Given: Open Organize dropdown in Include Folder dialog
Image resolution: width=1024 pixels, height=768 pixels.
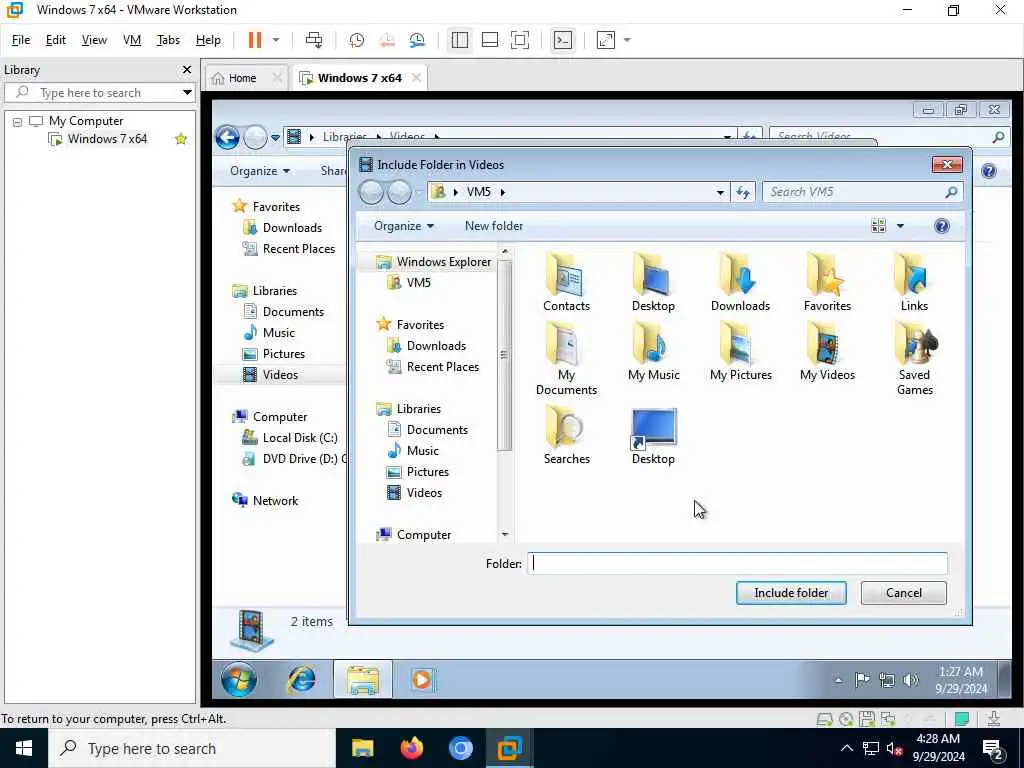Looking at the screenshot, I should coord(404,226).
